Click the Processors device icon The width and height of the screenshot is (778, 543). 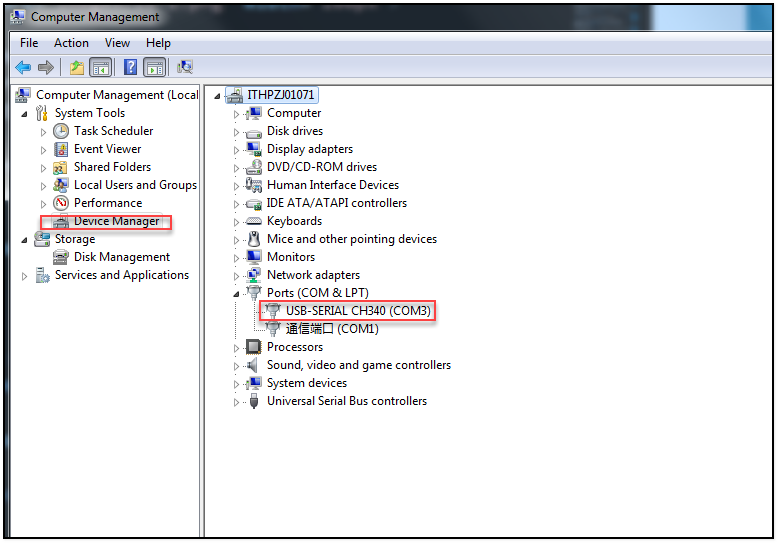[254, 347]
